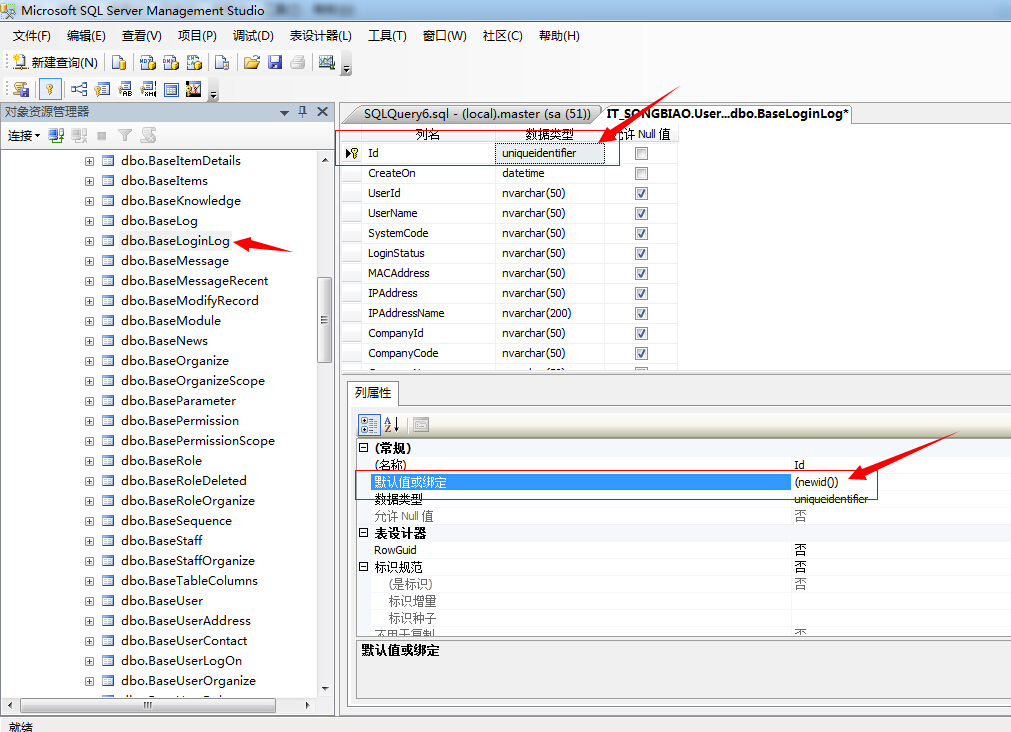This screenshot has height=732, width=1011.
Task: Click the Categorized view icon in column properties
Action: tap(369, 424)
